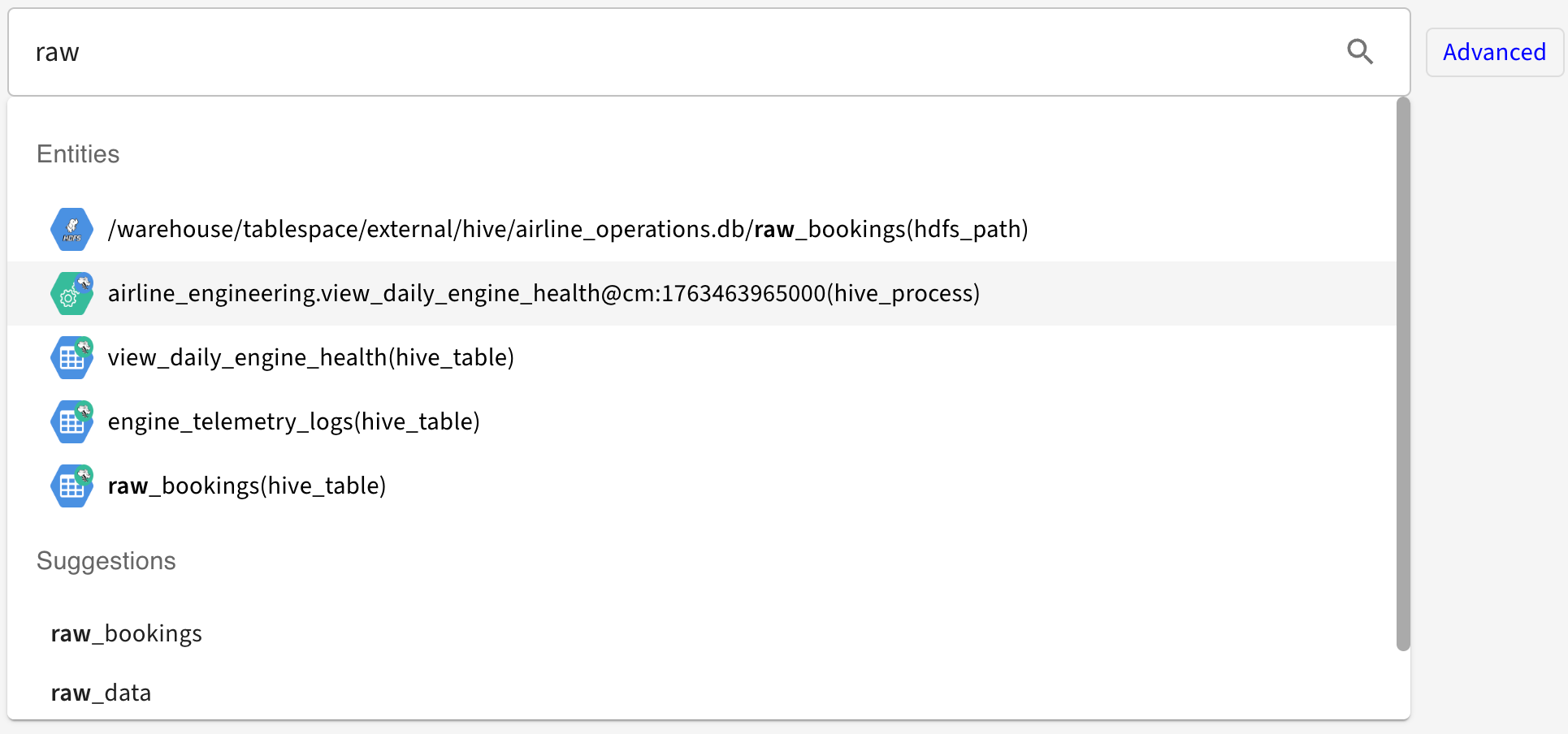Click the Entities section heading

point(78,154)
